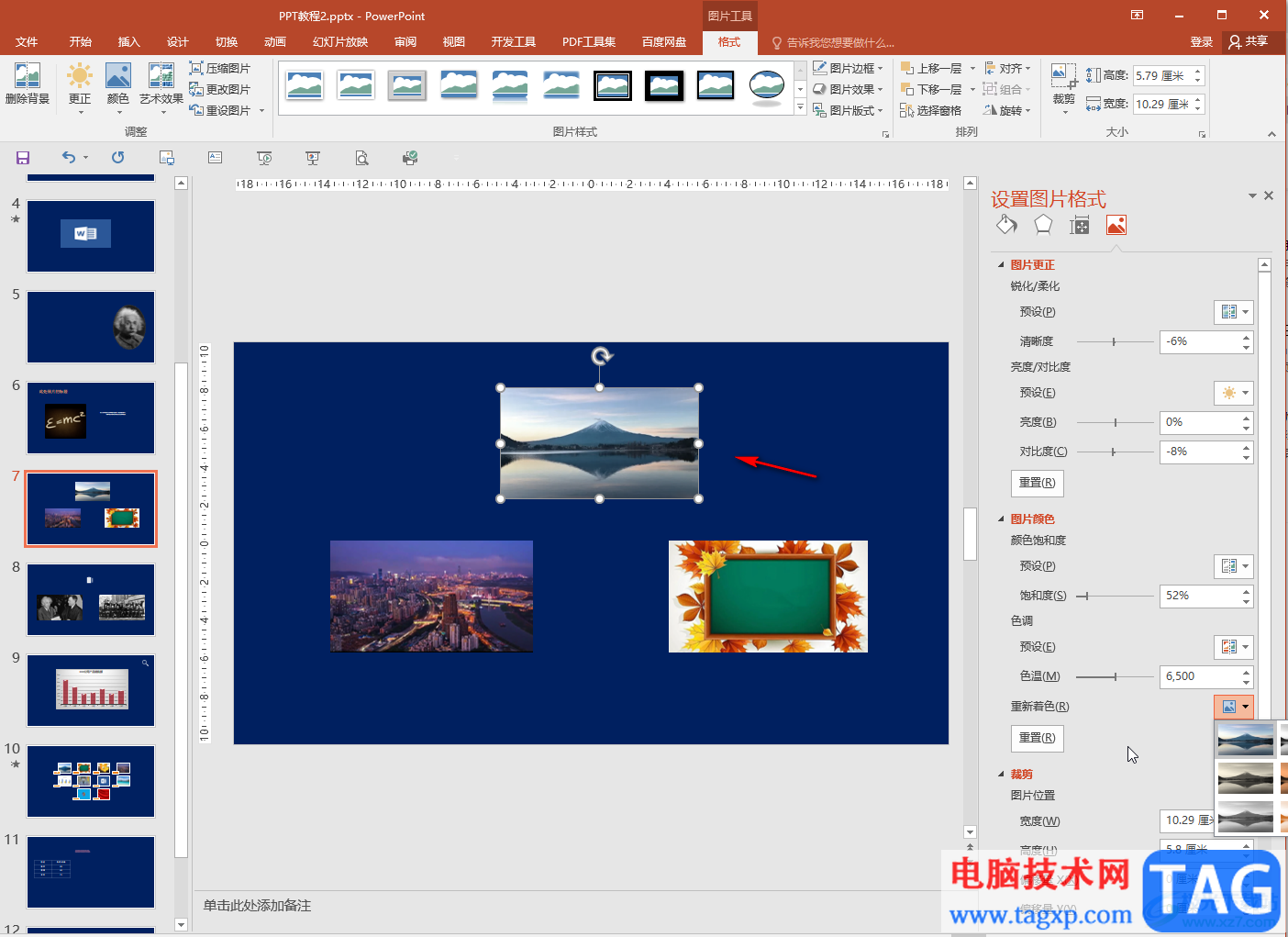The width and height of the screenshot is (1288, 937).
Task: Click the ribbon height field 5.79 厘米
Action: (x=1161, y=76)
